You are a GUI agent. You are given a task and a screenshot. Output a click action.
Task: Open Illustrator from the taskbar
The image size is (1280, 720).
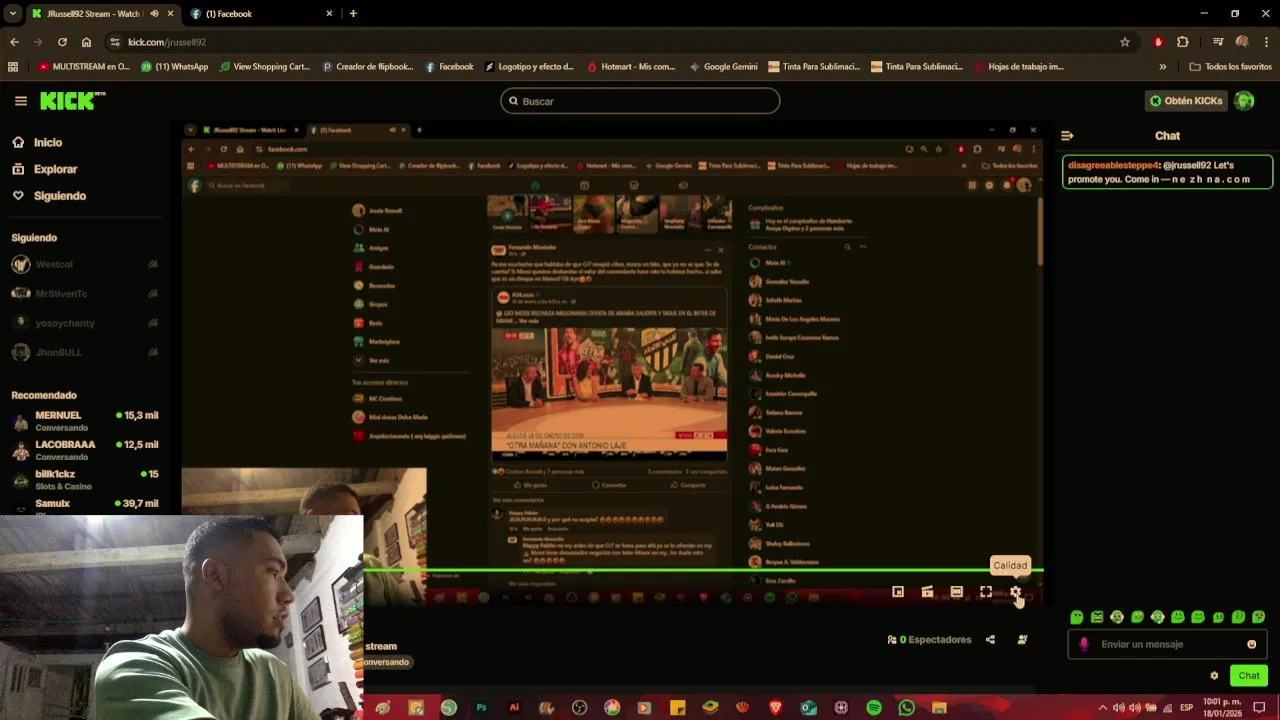tap(514, 708)
